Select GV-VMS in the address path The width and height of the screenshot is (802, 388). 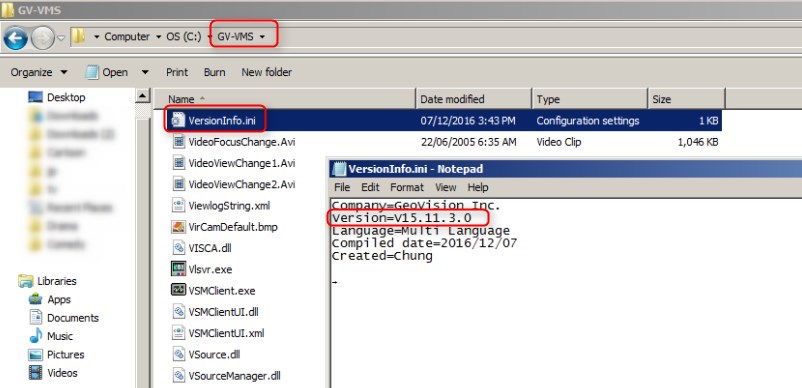(235, 37)
